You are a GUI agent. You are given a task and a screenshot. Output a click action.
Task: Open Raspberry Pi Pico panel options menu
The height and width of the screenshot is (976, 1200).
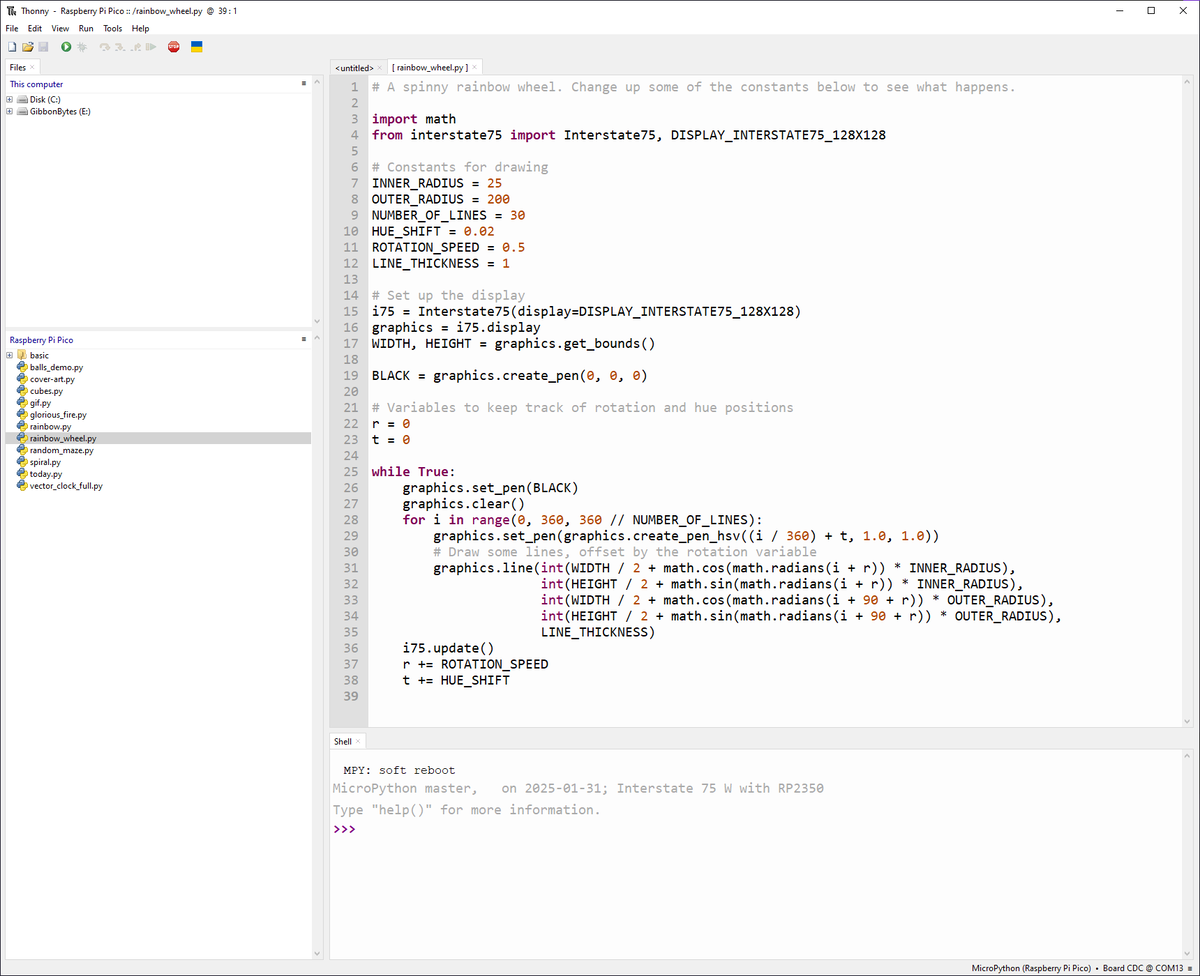click(303, 340)
